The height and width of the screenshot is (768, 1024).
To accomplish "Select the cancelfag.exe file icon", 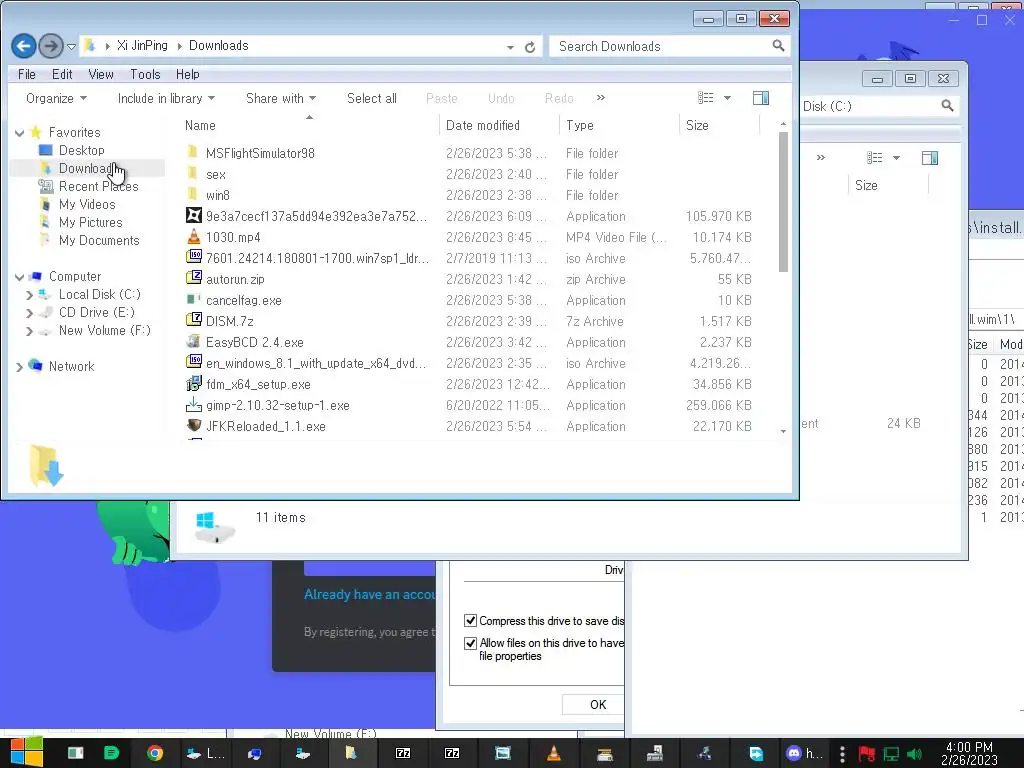I will [193, 299].
